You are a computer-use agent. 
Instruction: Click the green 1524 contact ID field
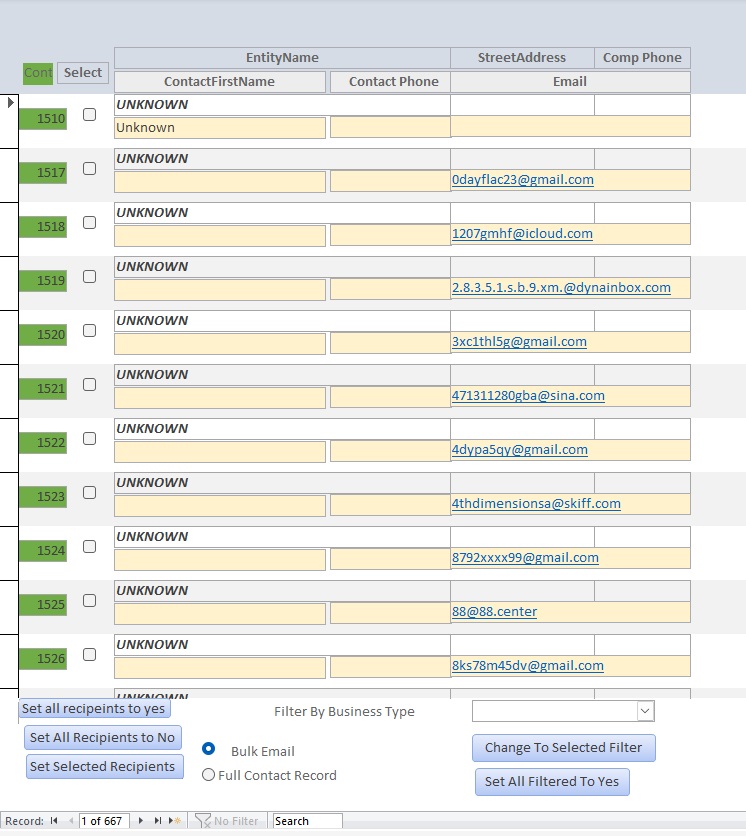[43, 550]
